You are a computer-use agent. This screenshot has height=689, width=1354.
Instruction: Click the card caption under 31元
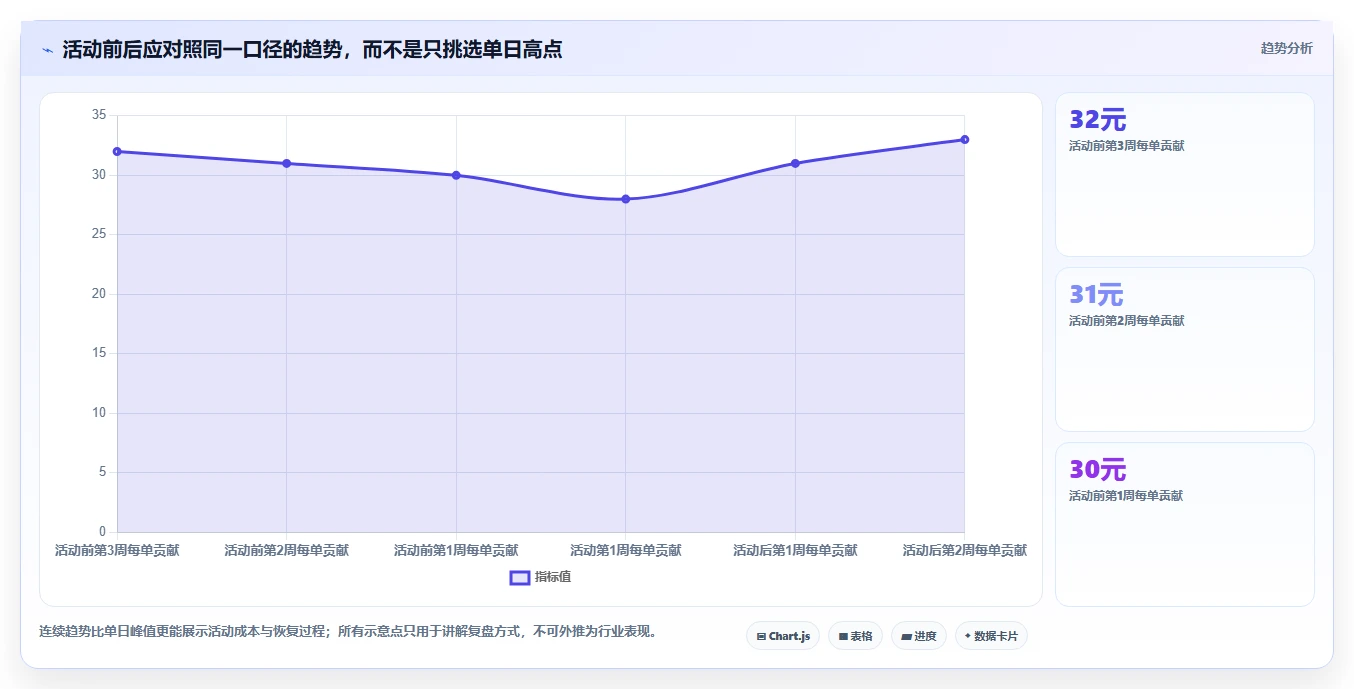coord(1126,321)
